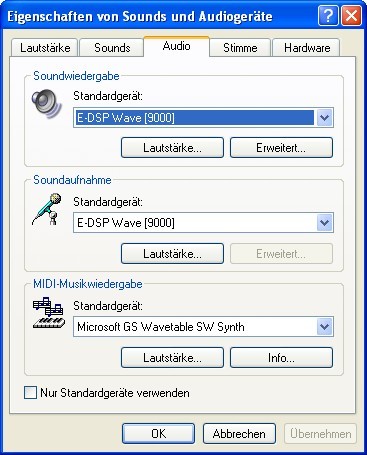
Task: Click the Soundaufnahme E-DSP Wave combo box
Action: click(x=203, y=223)
